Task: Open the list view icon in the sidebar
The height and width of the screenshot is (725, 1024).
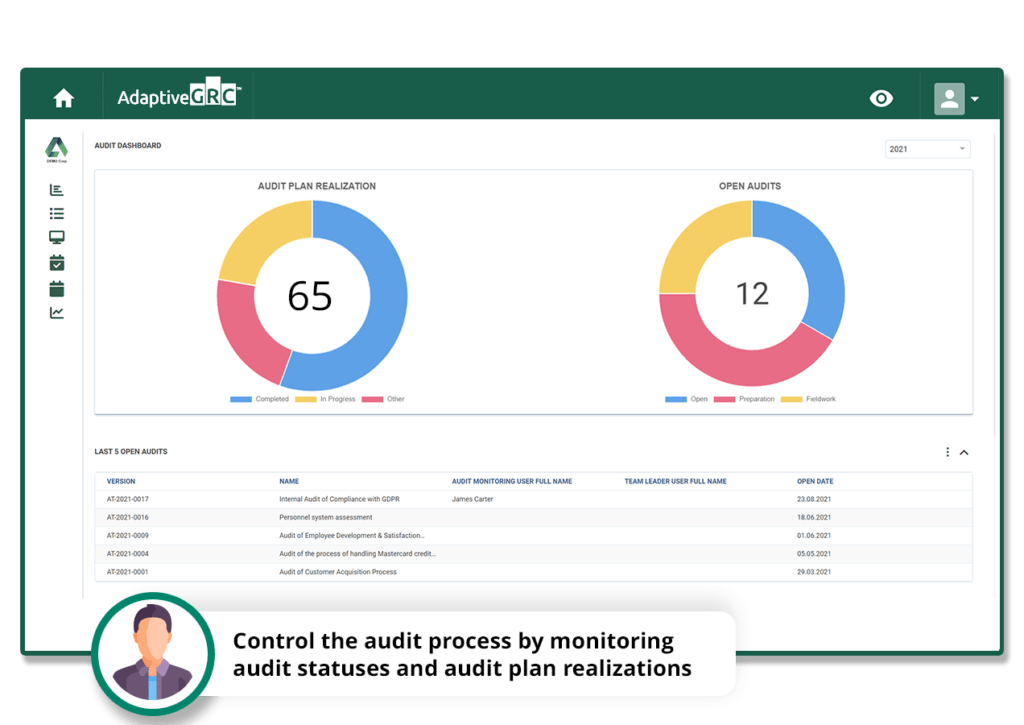Action: (57, 213)
